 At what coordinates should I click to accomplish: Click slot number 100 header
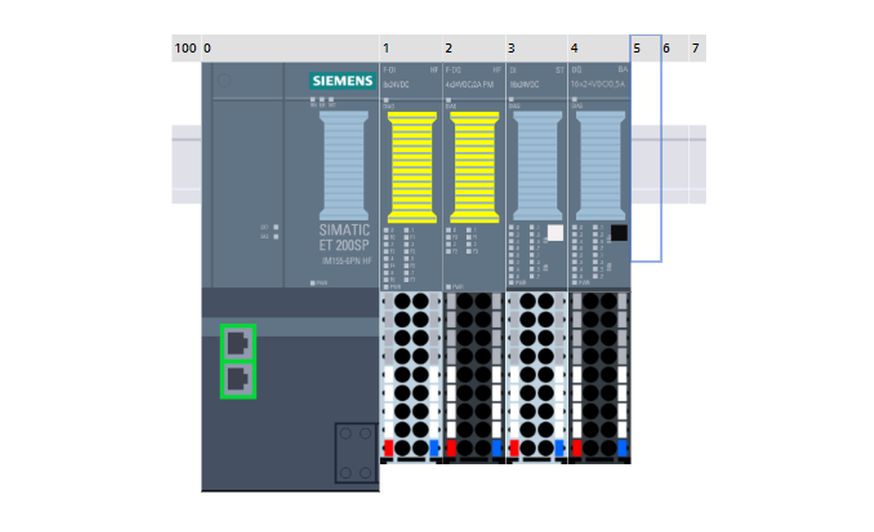[186, 48]
